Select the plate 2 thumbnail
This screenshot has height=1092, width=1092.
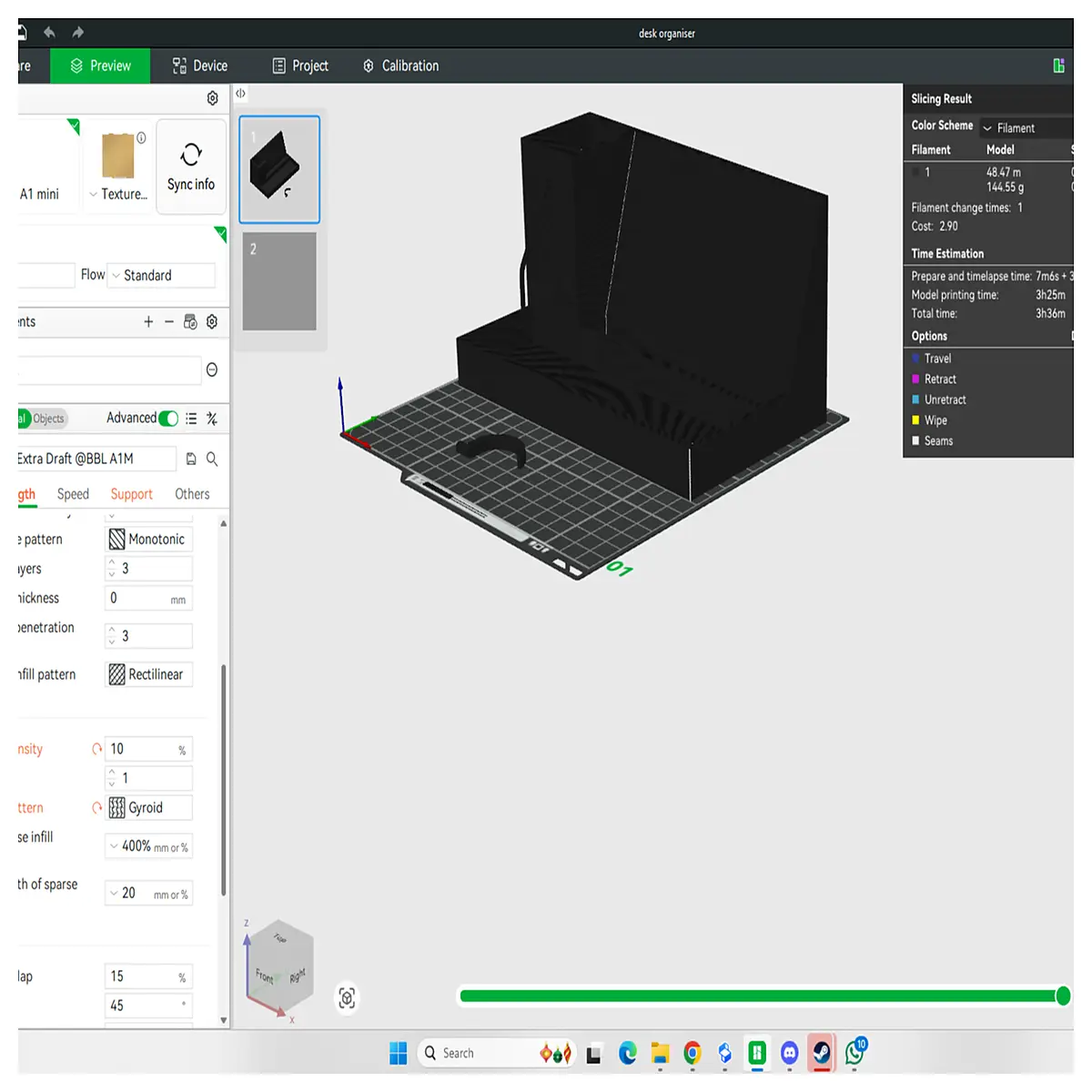click(x=279, y=281)
